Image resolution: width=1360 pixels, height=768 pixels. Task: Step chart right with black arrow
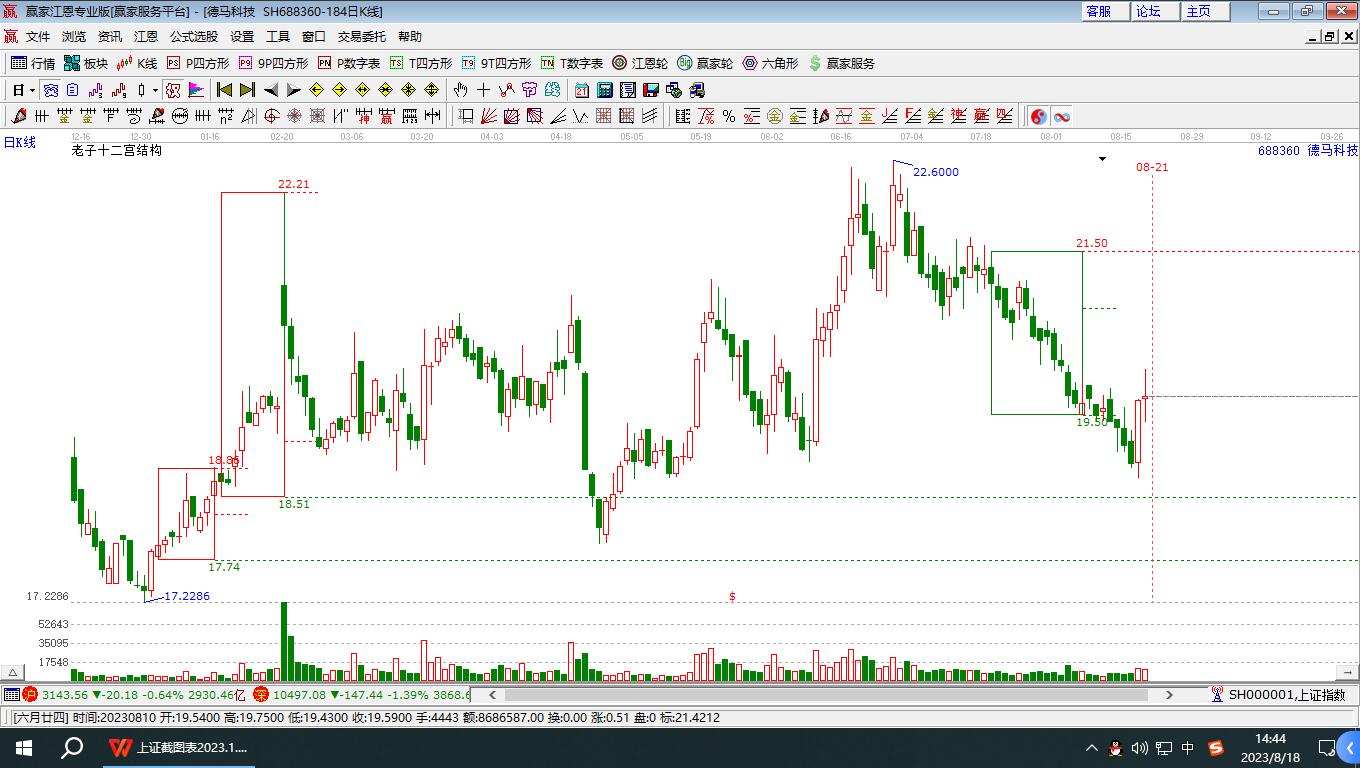[293, 90]
